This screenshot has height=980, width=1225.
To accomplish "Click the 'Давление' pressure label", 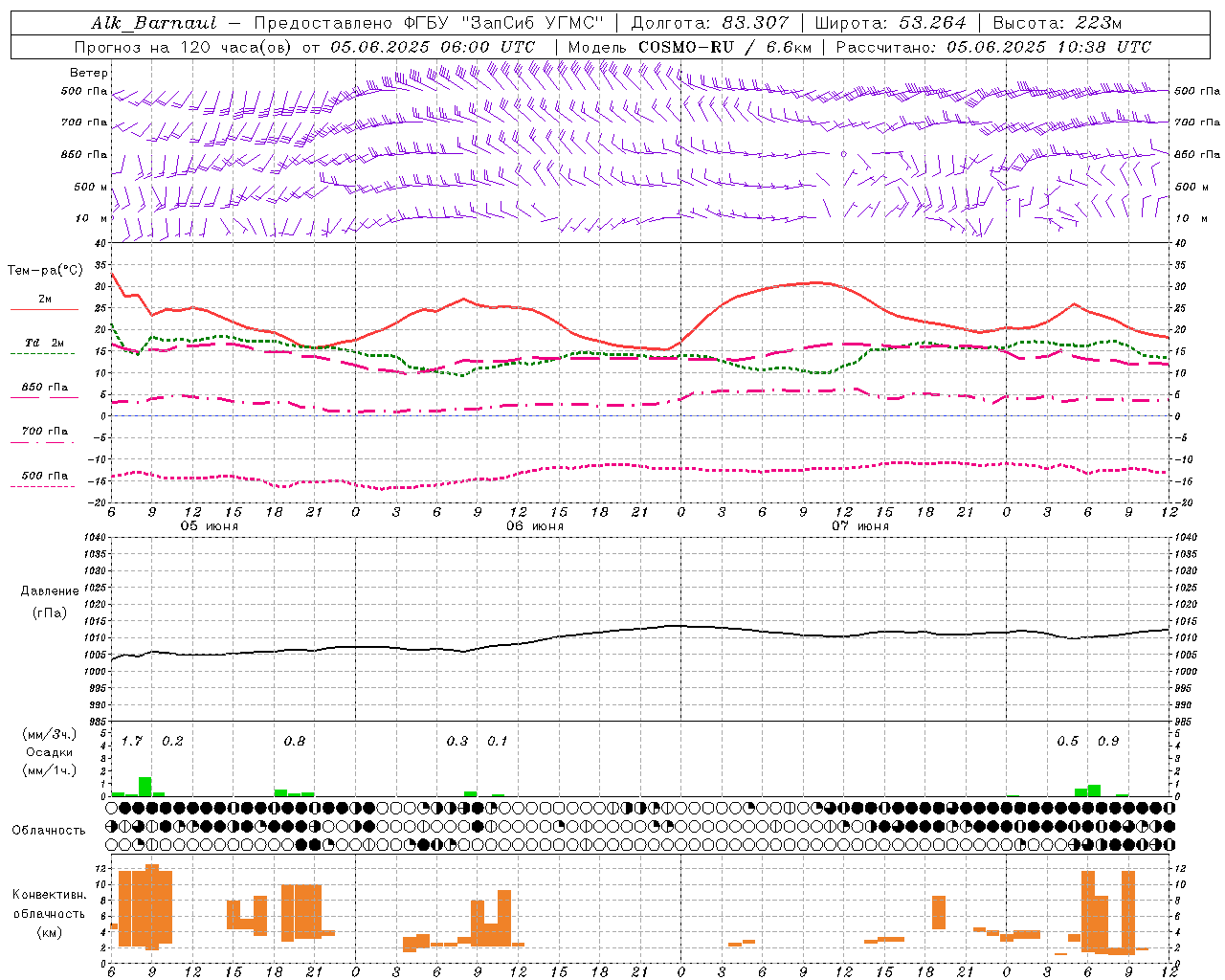I will pos(49,591).
